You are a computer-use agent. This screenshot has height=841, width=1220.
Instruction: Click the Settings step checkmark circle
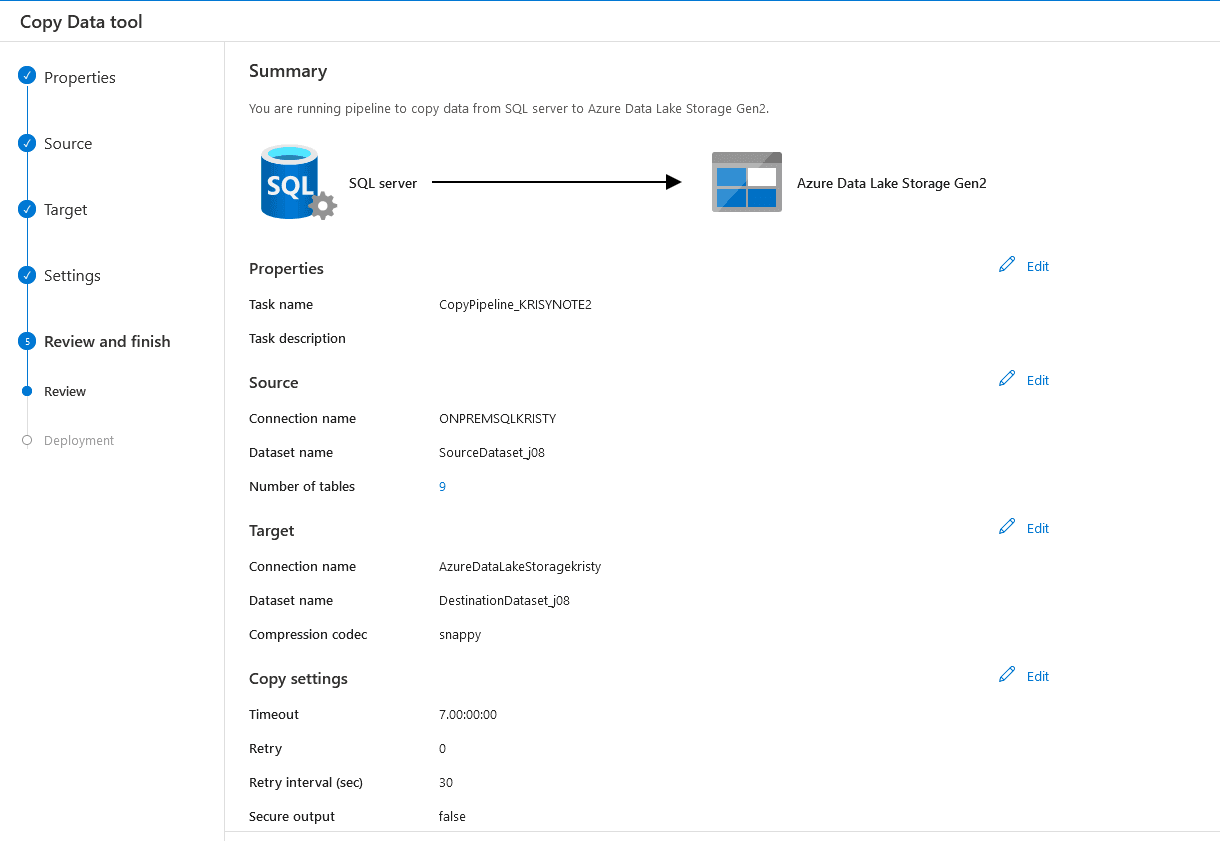(x=27, y=275)
